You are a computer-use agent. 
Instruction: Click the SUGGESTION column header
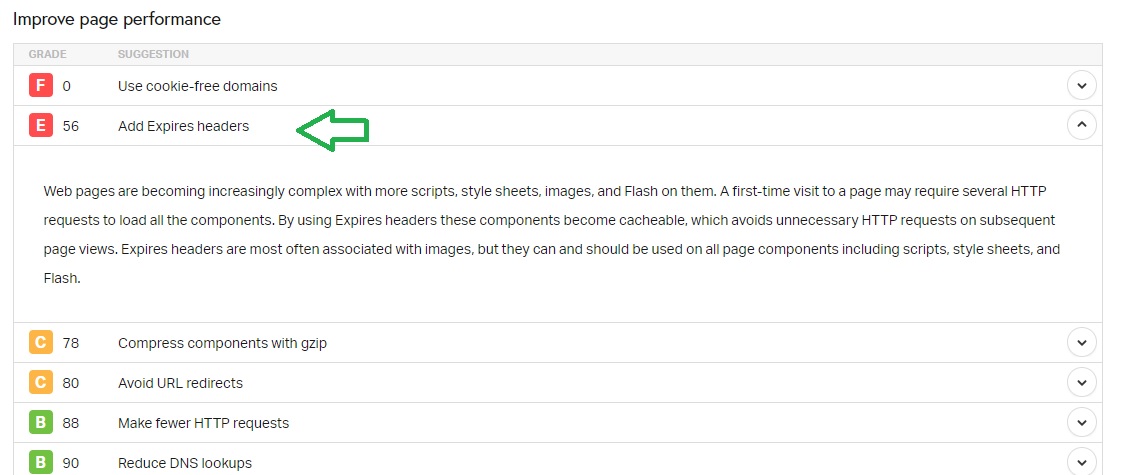[x=154, y=54]
